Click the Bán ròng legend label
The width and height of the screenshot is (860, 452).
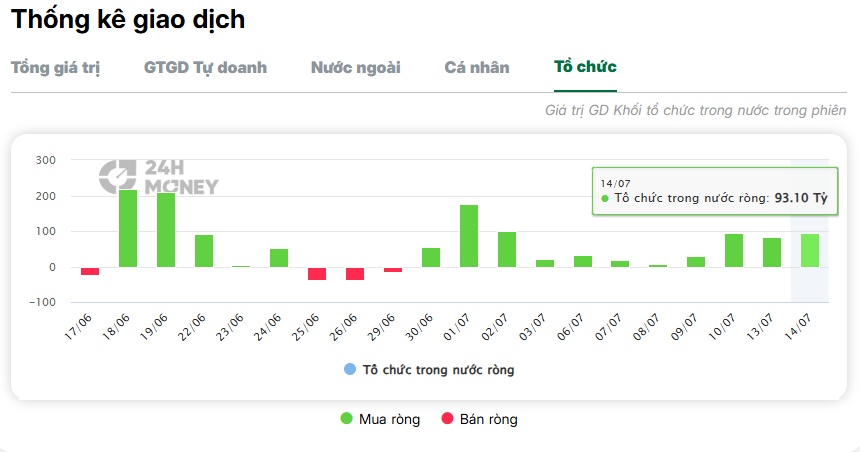coord(489,419)
